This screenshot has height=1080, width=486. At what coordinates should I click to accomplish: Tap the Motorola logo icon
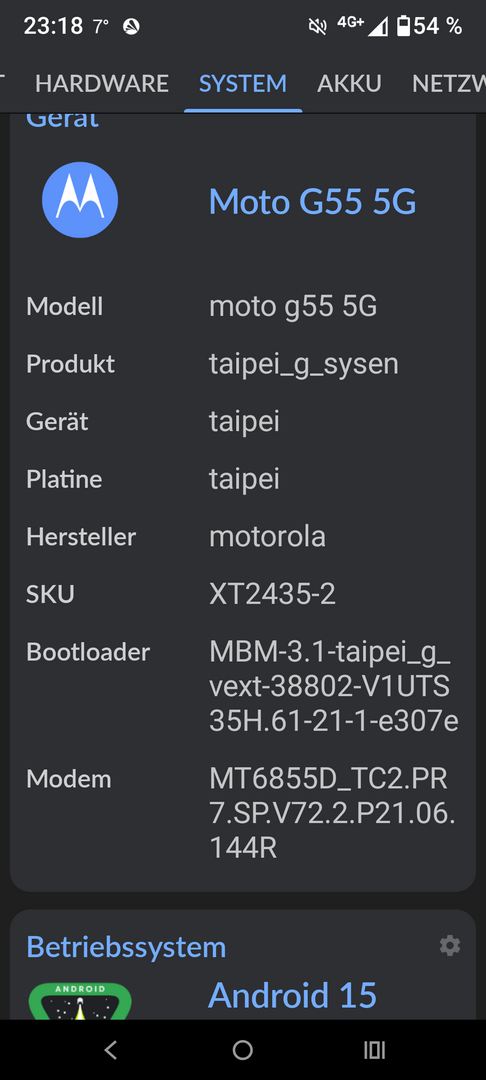pos(80,200)
